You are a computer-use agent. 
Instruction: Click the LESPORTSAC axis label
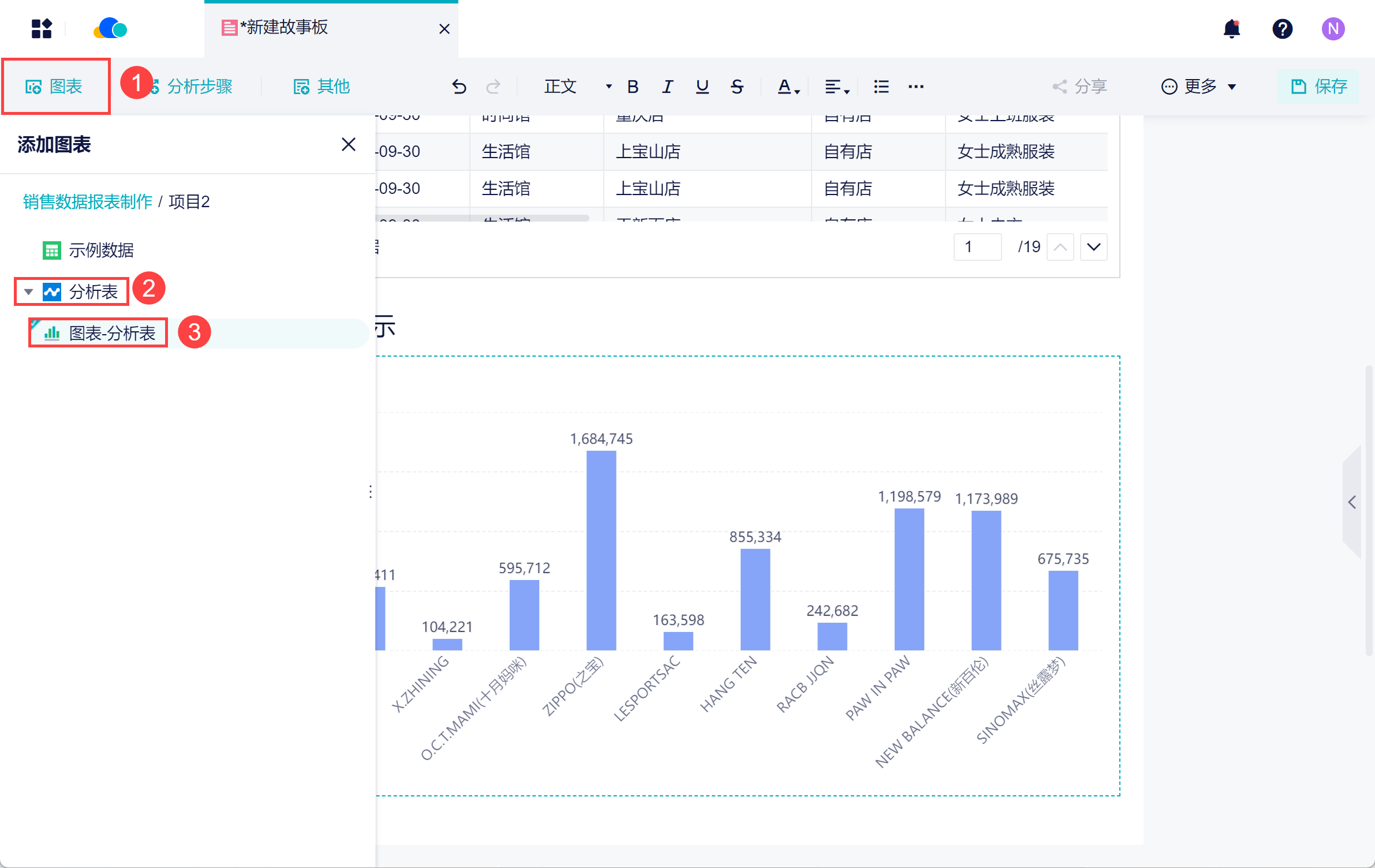tap(647, 688)
